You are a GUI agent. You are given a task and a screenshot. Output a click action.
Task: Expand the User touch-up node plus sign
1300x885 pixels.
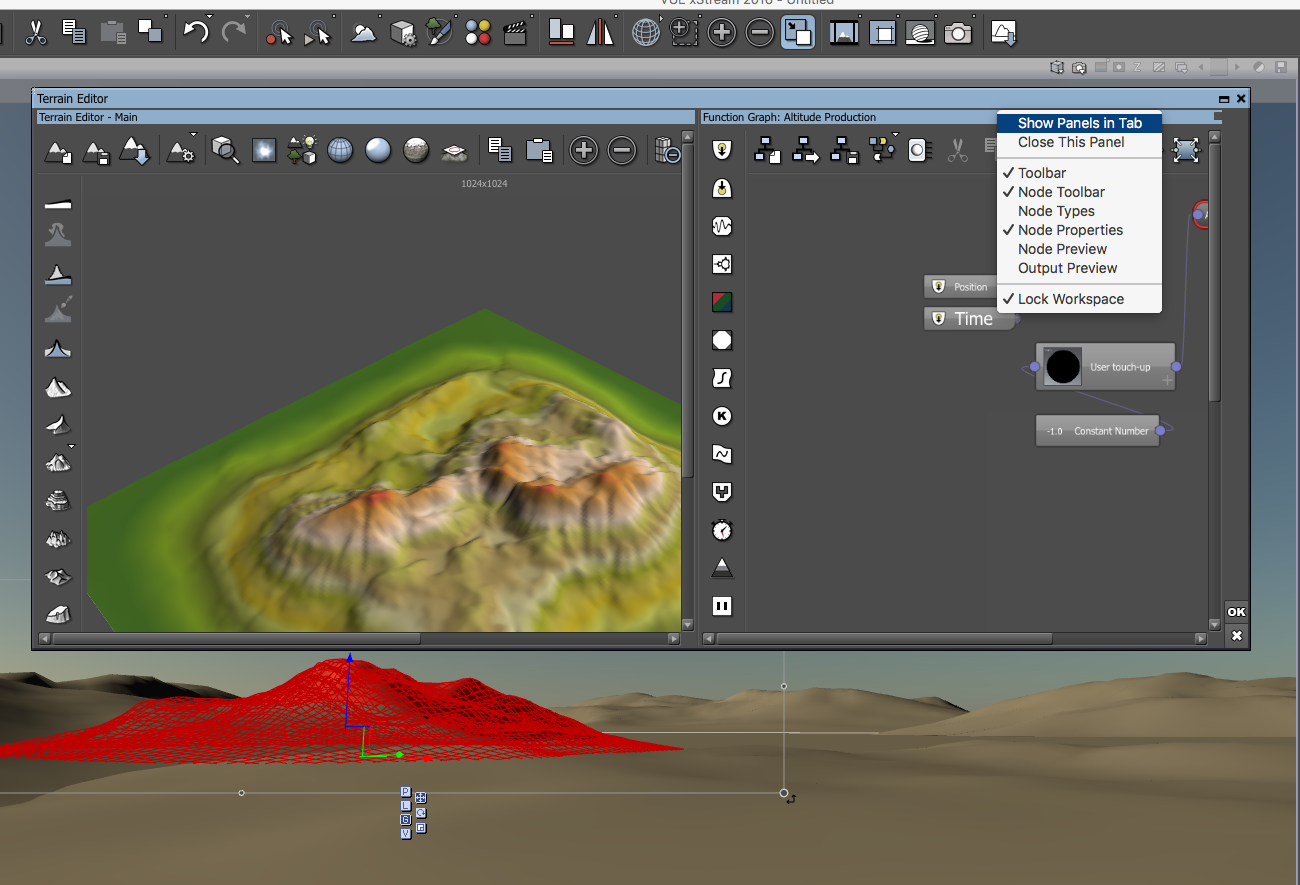1166,381
